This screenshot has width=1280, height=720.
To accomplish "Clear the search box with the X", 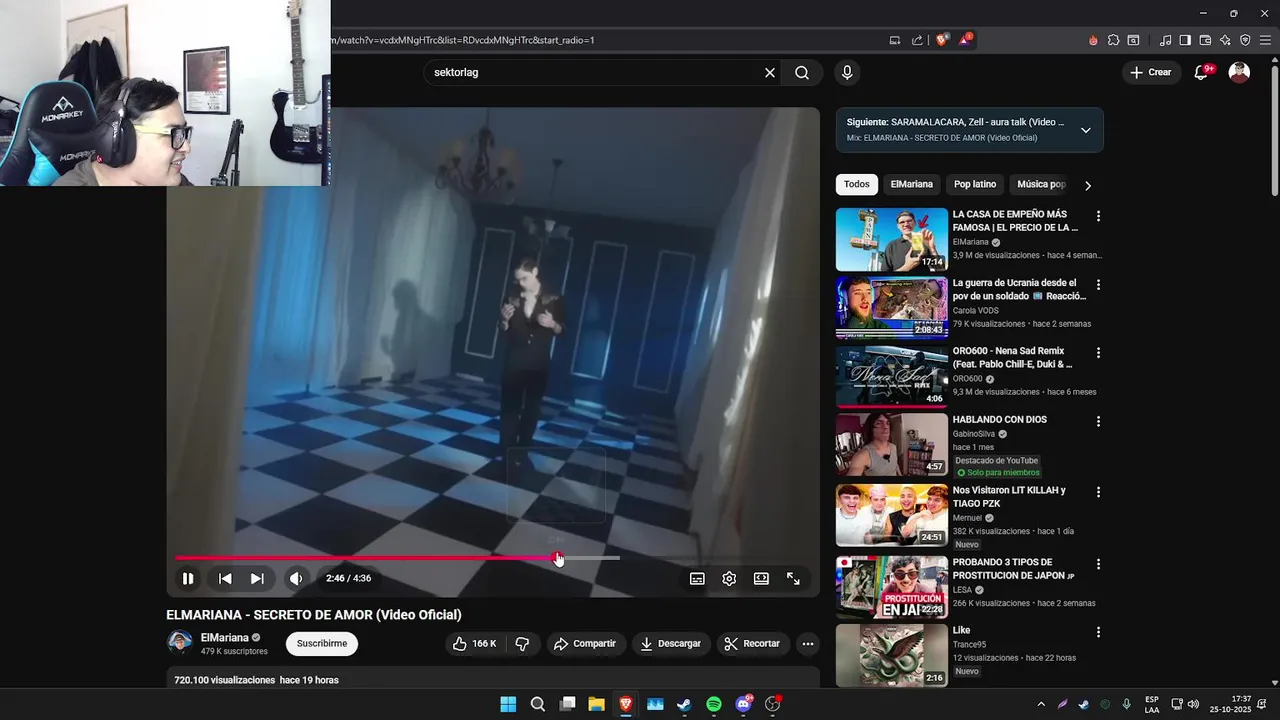I will point(770,72).
